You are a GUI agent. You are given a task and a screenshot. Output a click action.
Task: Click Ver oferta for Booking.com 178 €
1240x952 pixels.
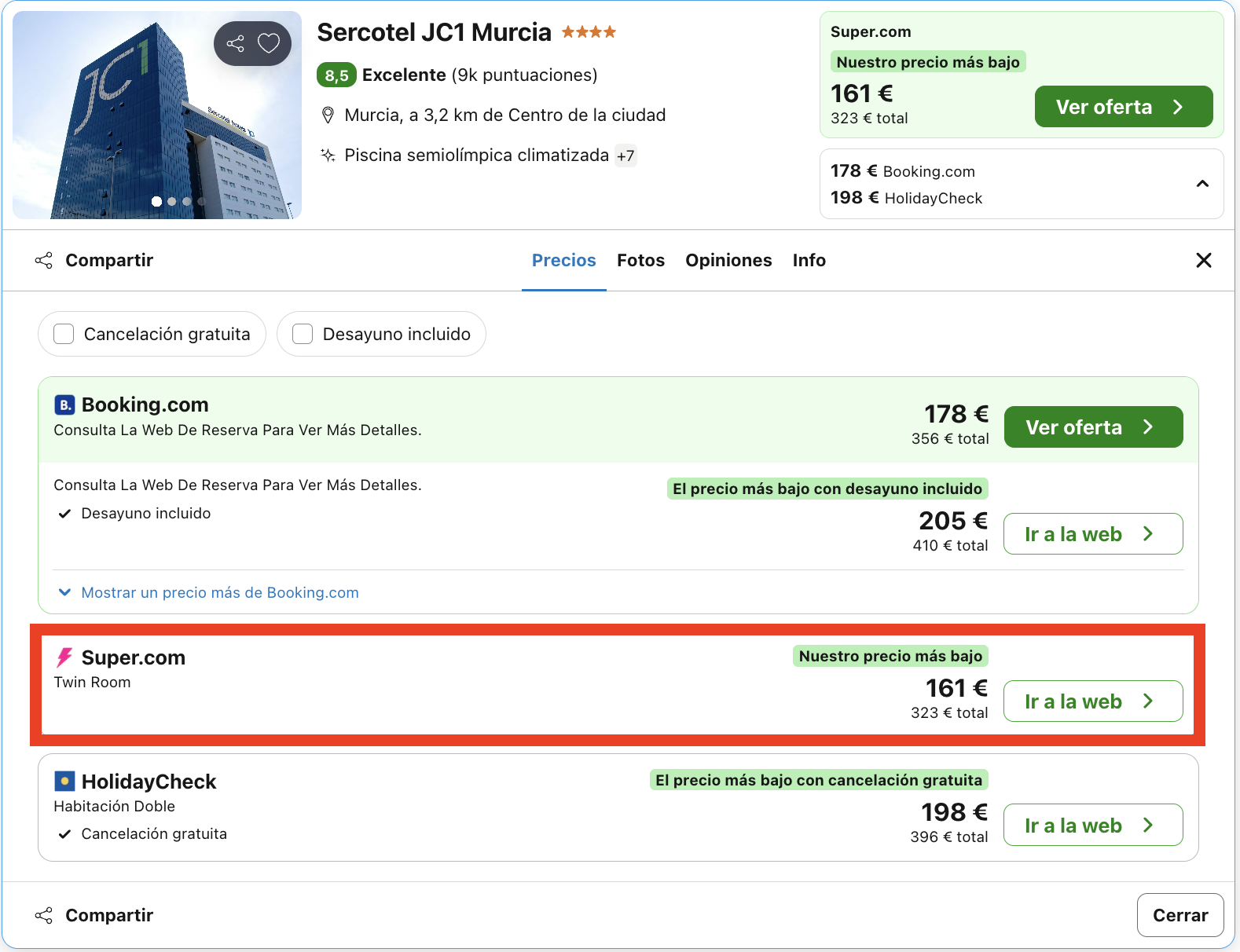click(1093, 427)
